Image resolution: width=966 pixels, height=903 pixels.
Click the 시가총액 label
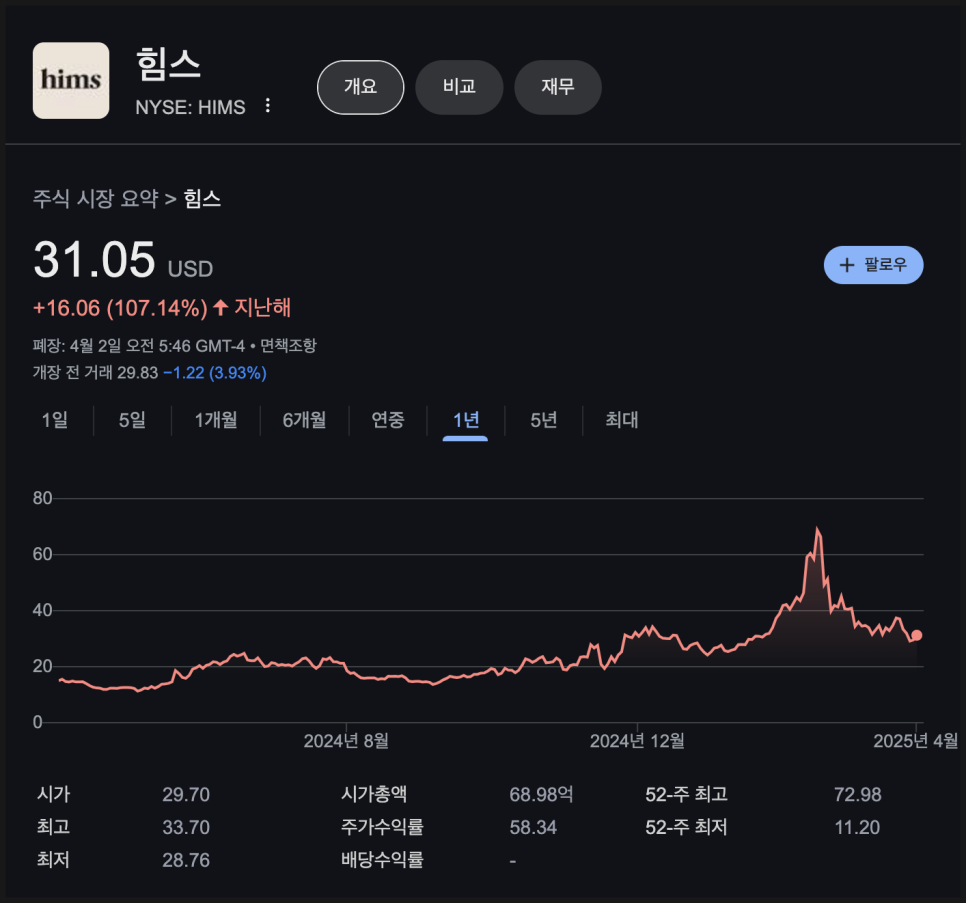374,794
